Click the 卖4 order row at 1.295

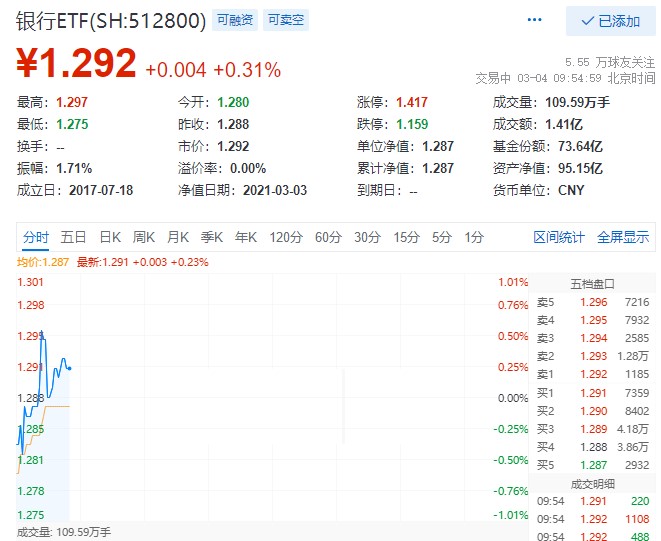[593, 320]
